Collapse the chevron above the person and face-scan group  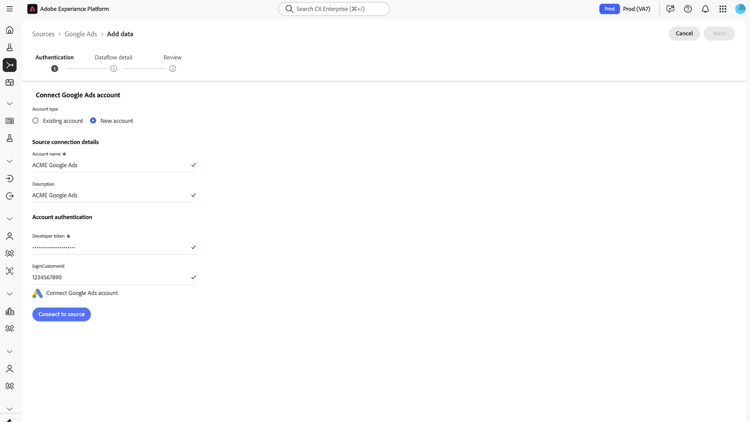pos(10,219)
